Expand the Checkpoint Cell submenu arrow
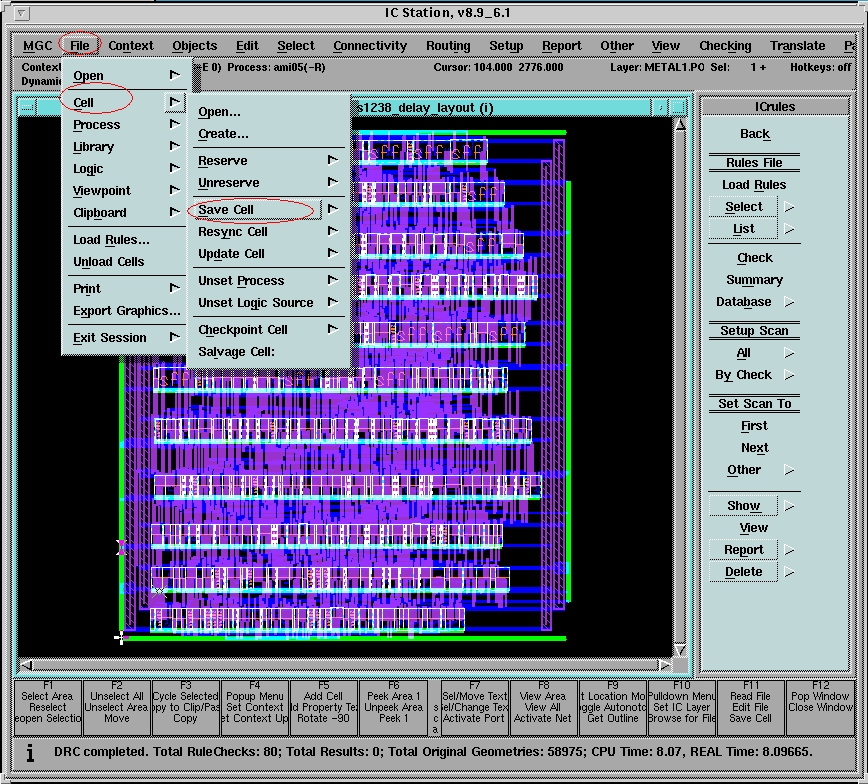The width and height of the screenshot is (868, 784). pos(332,329)
